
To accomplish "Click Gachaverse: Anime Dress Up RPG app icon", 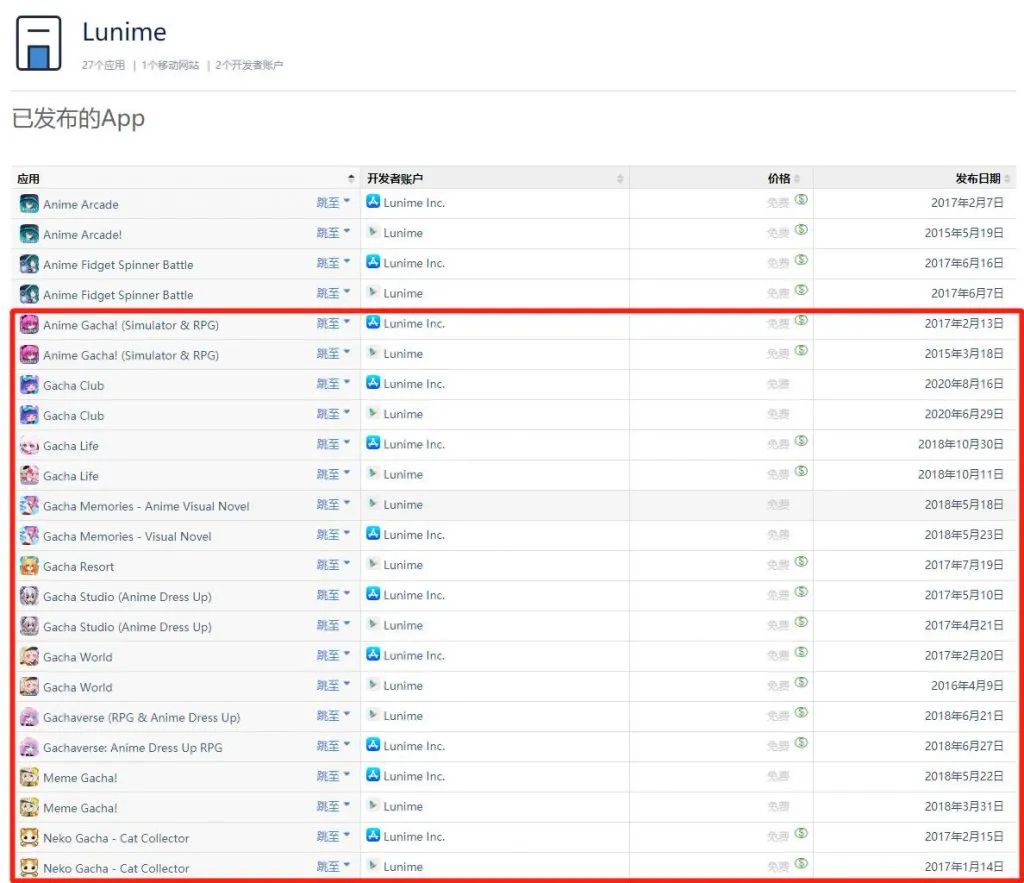I will point(29,747).
